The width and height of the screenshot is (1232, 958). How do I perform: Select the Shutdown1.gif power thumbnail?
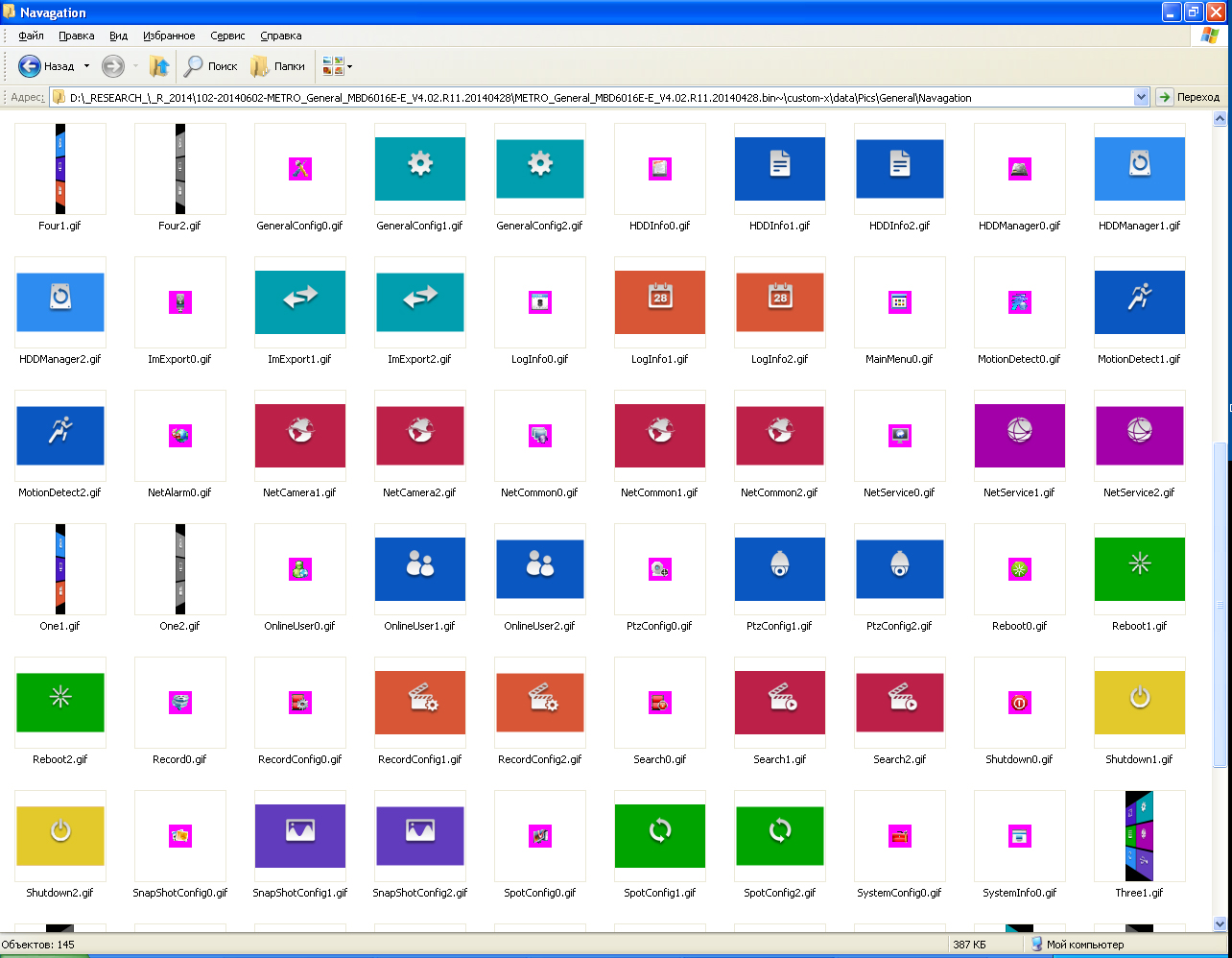tap(1139, 703)
